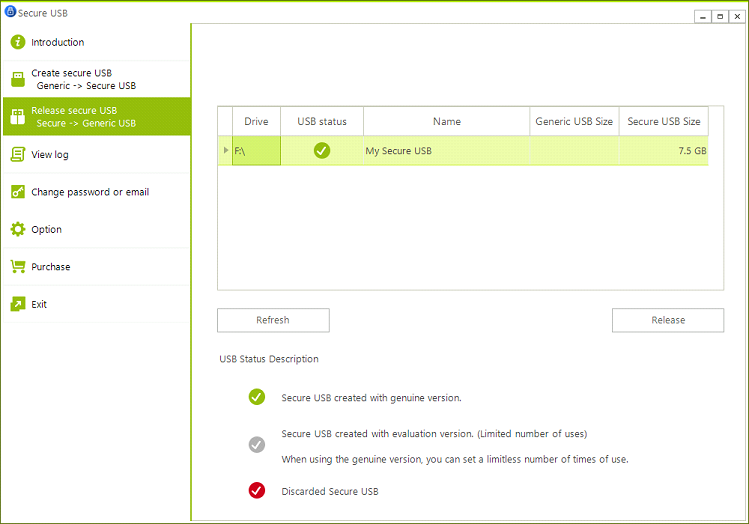
Task: Click the View log icon
Action: click(x=17, y=154)
